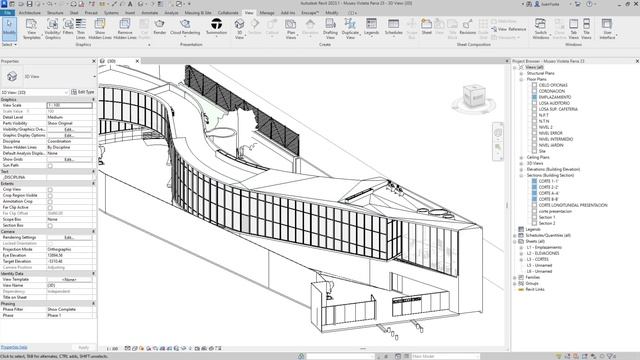This screenshot has height=360, width=640.
Task: Close the {3D} view tab
Action: 137,61
